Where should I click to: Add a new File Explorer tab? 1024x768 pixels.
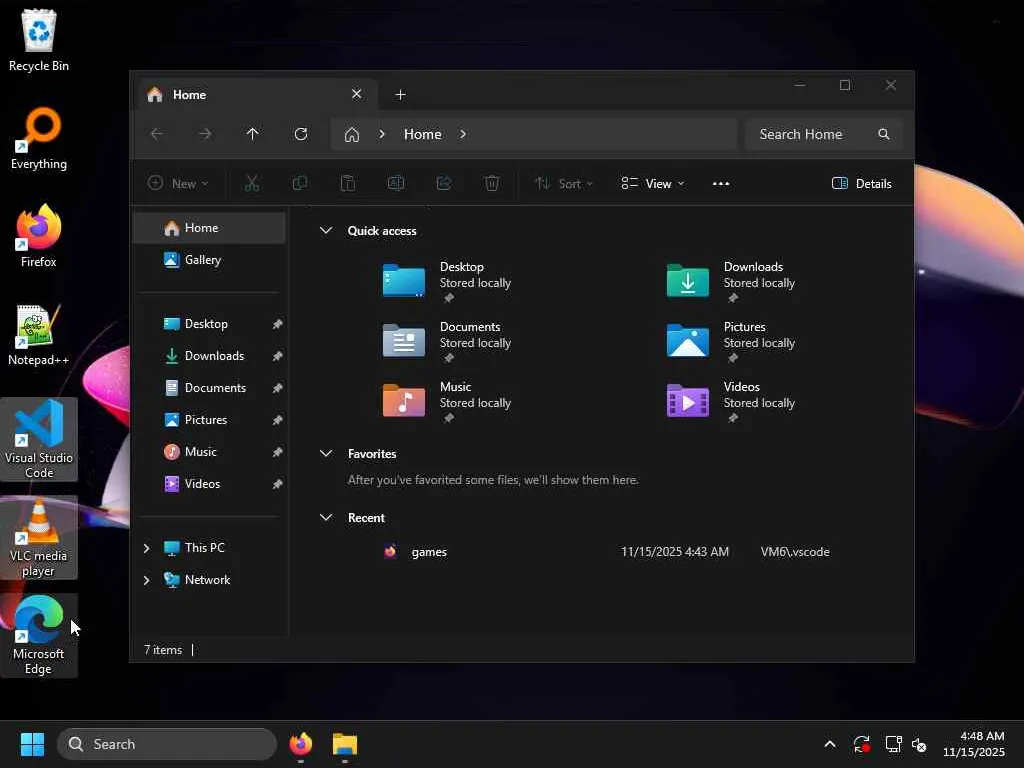point(400,95)
